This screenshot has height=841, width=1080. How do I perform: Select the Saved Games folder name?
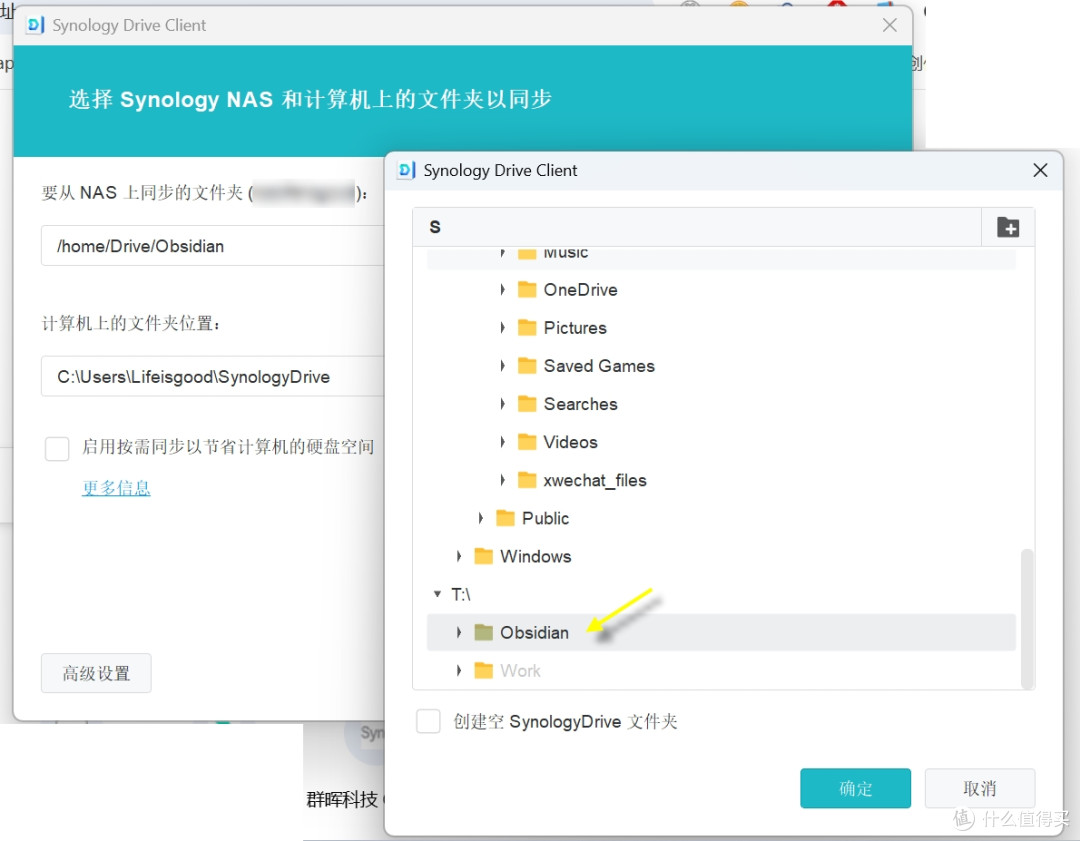point(599,366)
